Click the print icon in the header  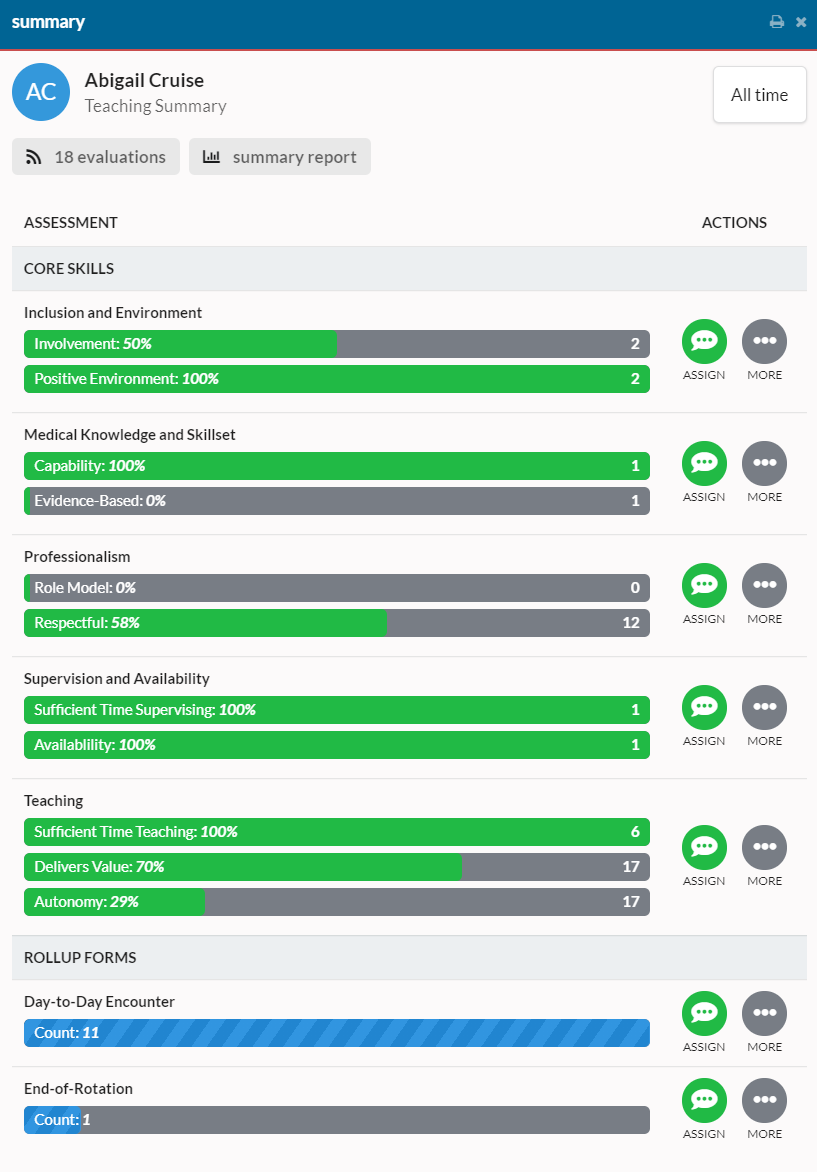777,20
